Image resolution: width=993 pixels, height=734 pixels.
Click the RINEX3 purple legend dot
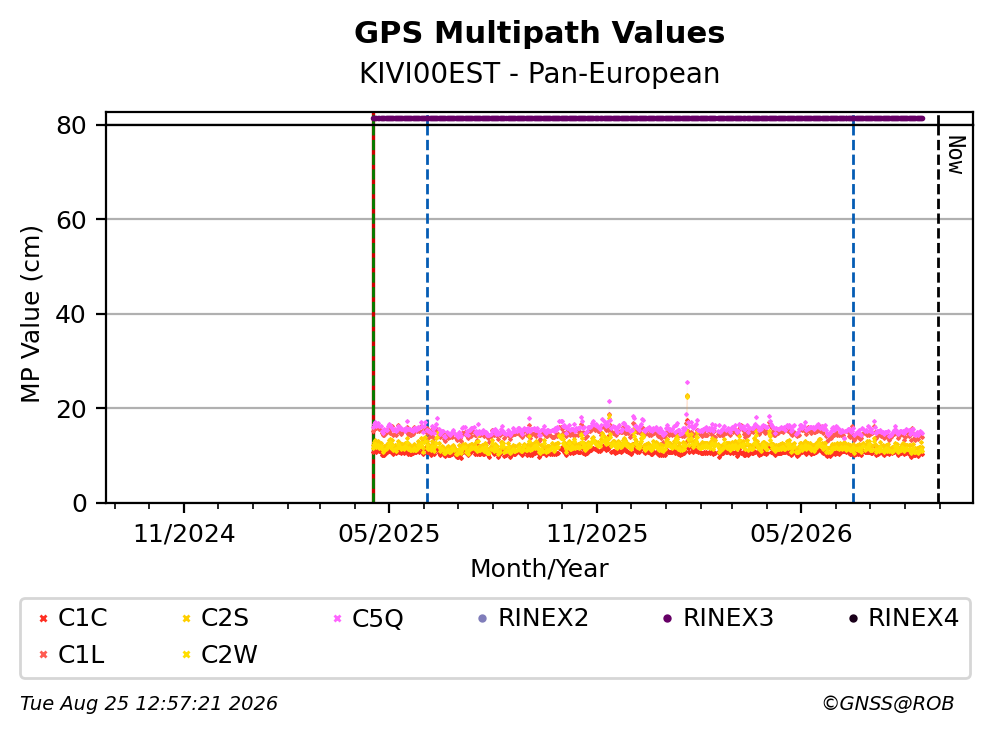click(x=667, y=619)
